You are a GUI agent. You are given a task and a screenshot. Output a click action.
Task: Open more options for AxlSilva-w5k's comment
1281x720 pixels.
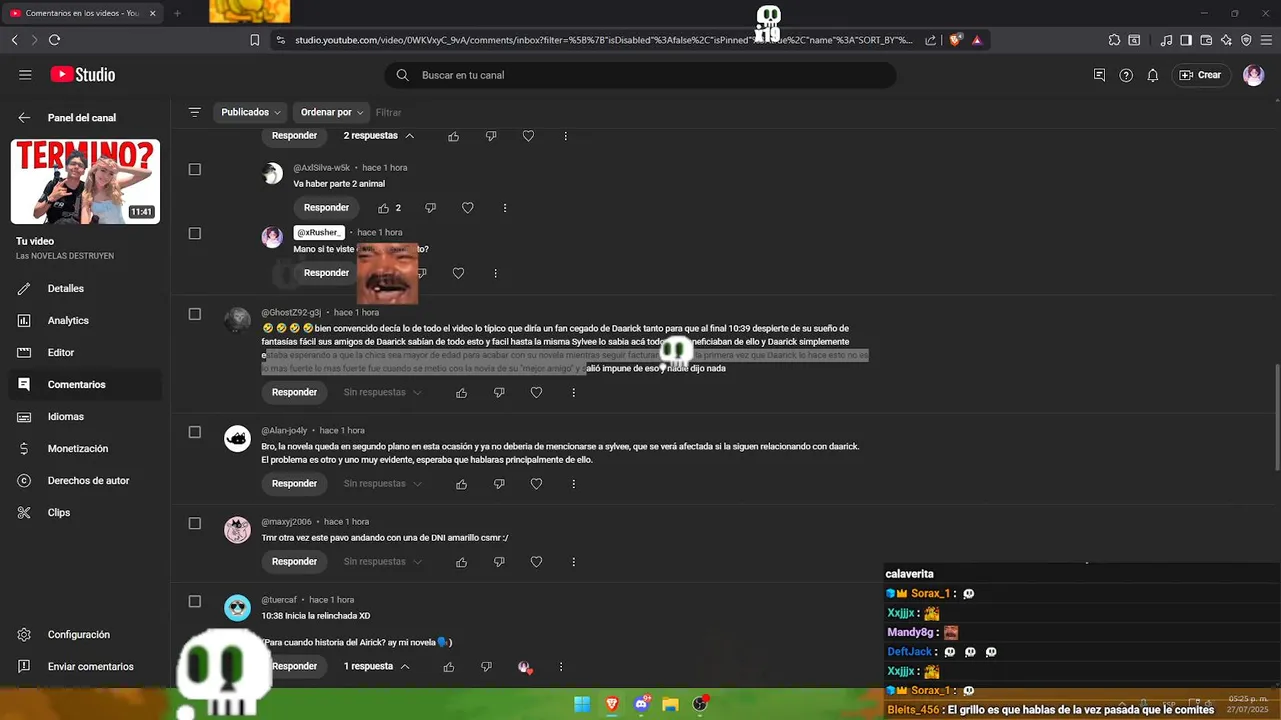point(504,208)
